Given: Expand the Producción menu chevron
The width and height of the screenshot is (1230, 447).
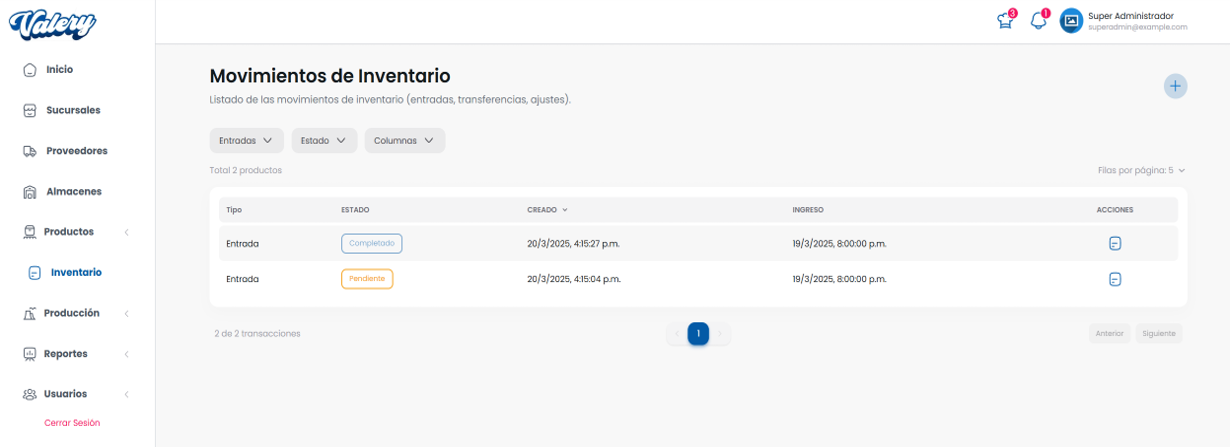Looking at the screenshot, I should (127, 313).
